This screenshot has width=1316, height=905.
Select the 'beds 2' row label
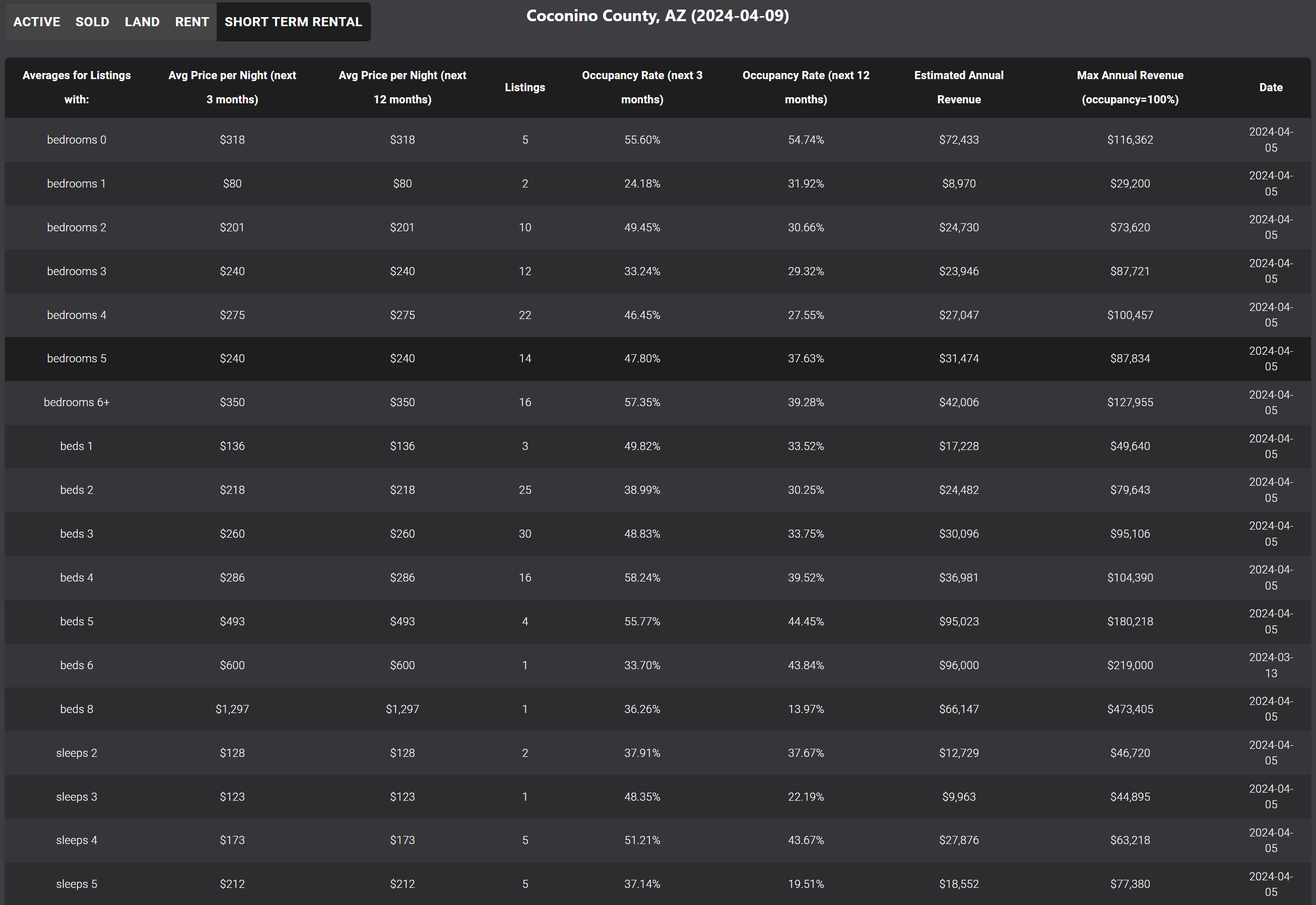point(77,490)
